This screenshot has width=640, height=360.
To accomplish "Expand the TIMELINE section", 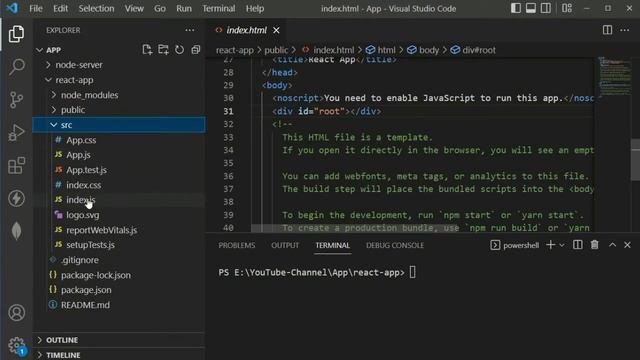I will [x=119, y=355].
